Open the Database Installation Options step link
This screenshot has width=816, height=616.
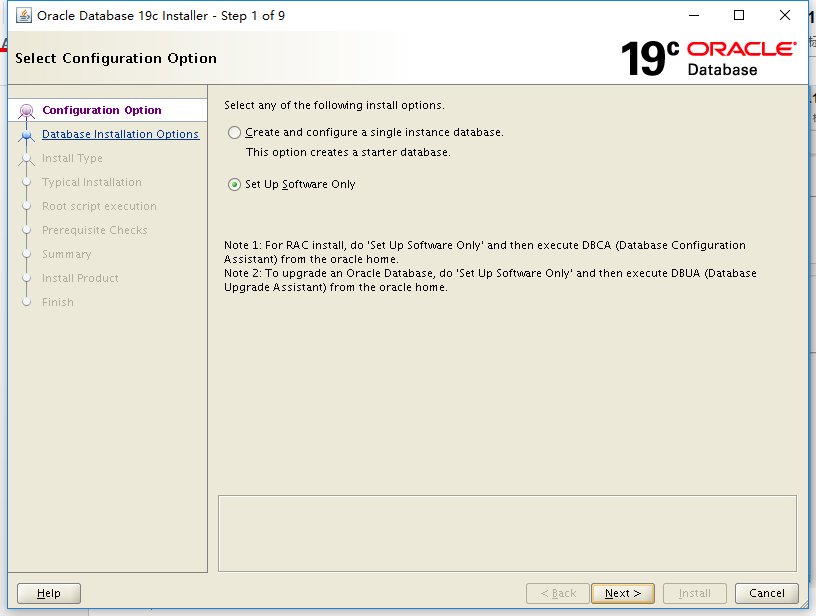[x=120, y=134]
